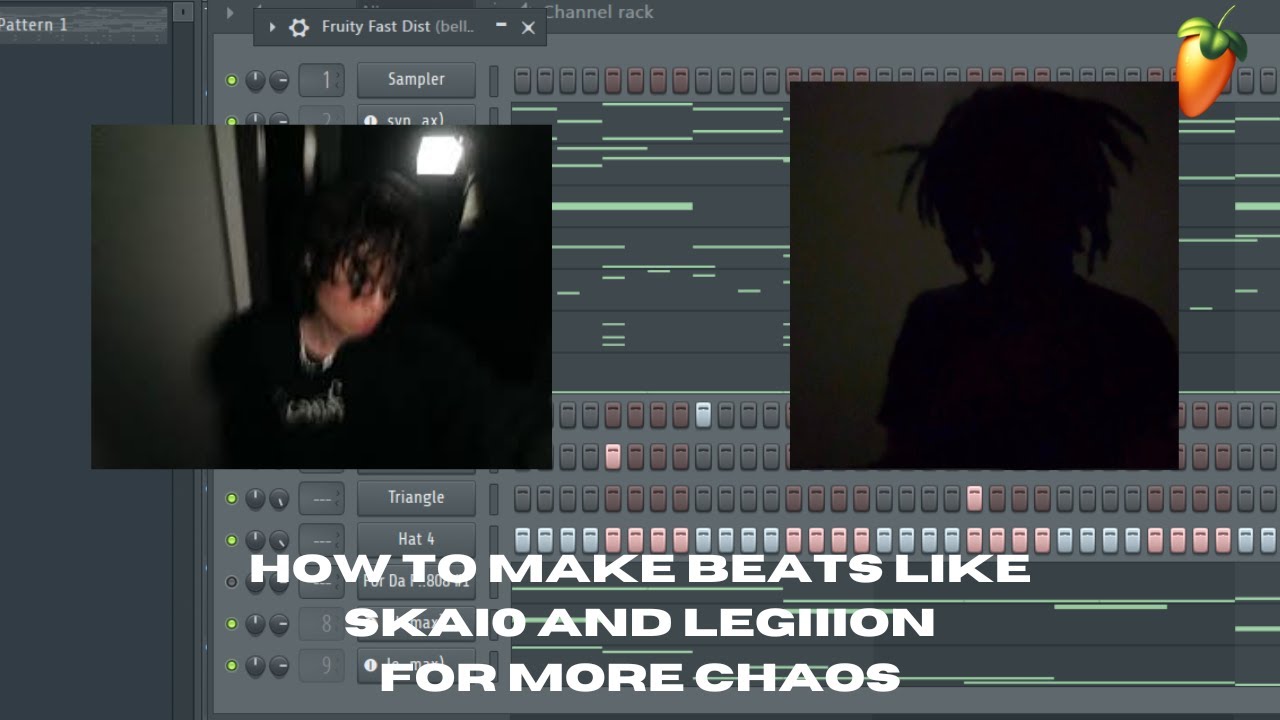Open the Hat 4 channel button
The height and width of the screenshot is (720, 1280).
pyautogui.click(x=416, y=540)
